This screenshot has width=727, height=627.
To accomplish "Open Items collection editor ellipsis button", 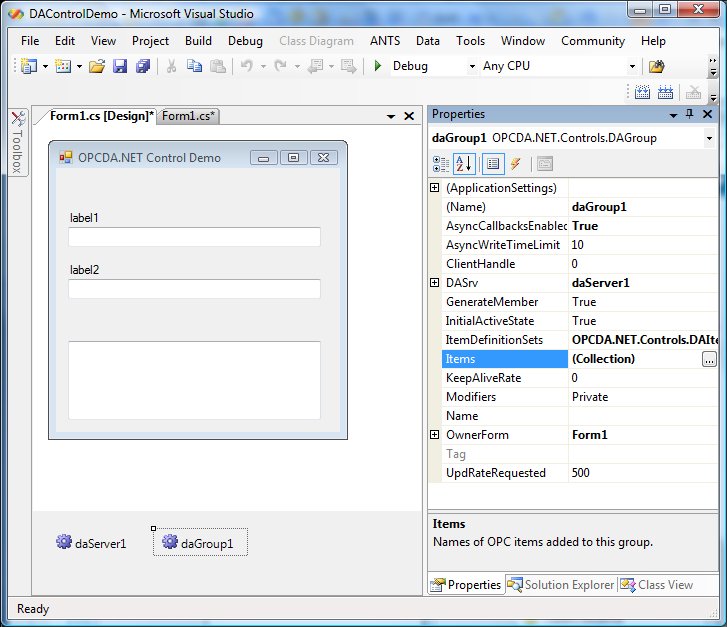I will (x=709, y=359).
